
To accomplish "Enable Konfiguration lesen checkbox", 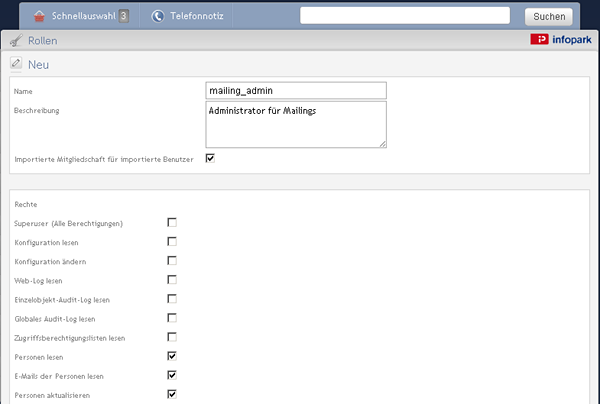I will coord(172,241).
